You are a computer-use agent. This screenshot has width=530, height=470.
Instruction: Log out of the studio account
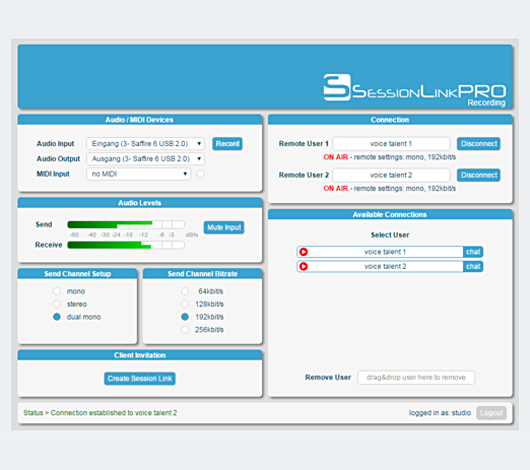tap(491, 413)
